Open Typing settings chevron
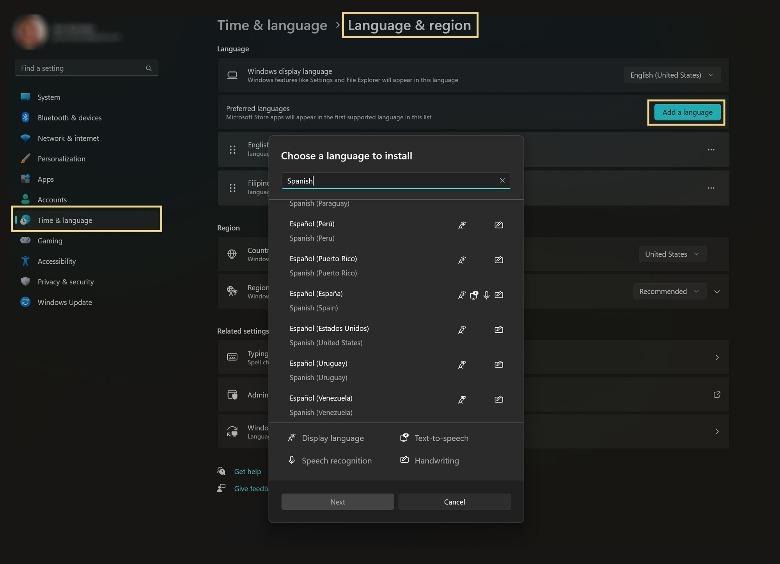Image resolution: width=780 pixels, height=564 pixels. pyautogui.click(x=717, y=358)
